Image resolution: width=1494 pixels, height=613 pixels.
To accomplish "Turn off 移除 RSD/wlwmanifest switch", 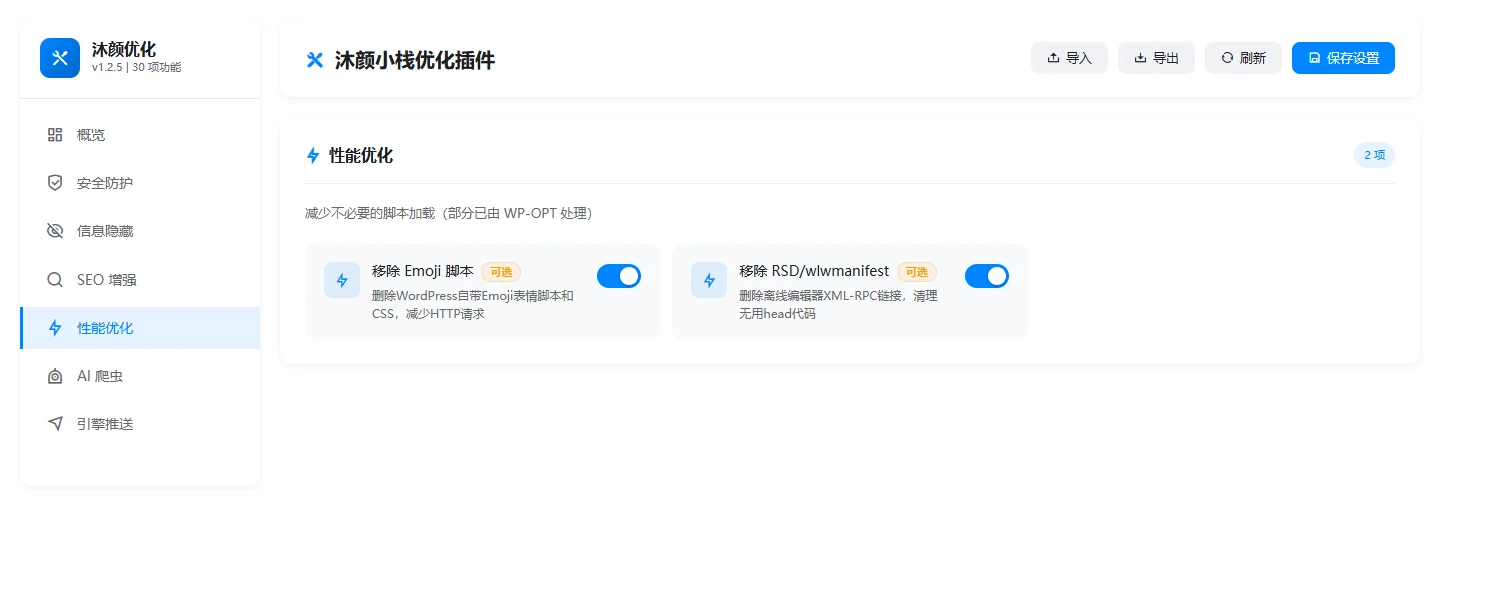I will 986,276.
